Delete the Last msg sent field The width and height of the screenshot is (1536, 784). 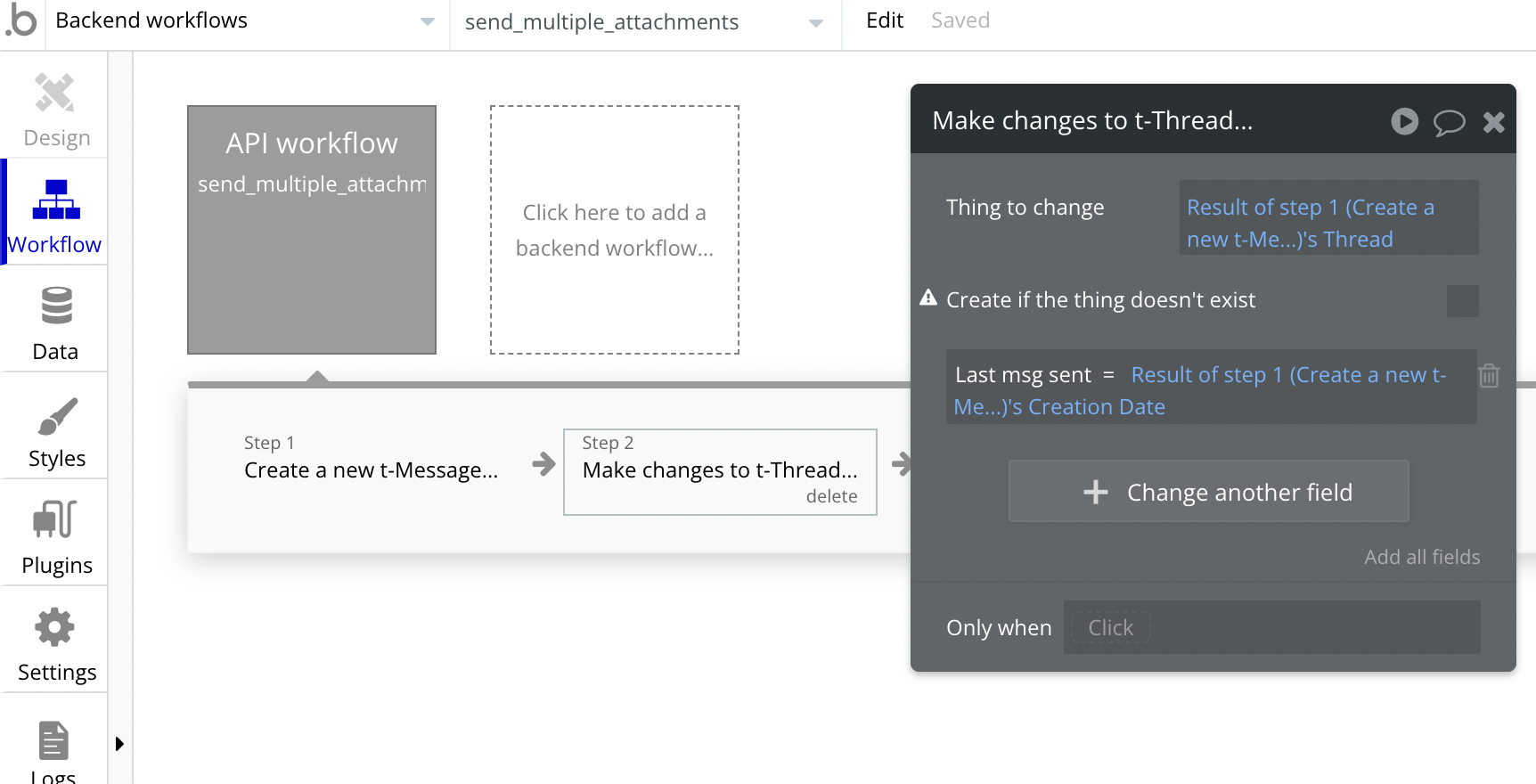pyautogui.click(x=1489, y=376)
